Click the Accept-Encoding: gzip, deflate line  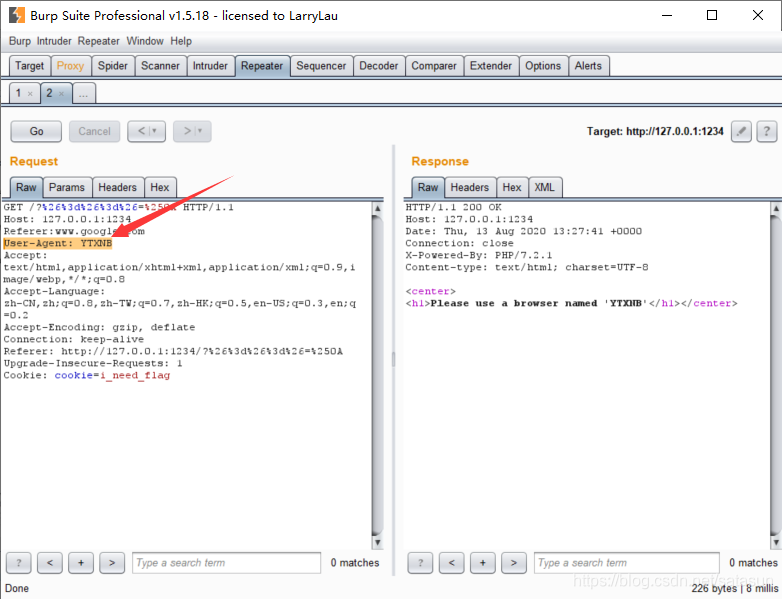point(99,327)
